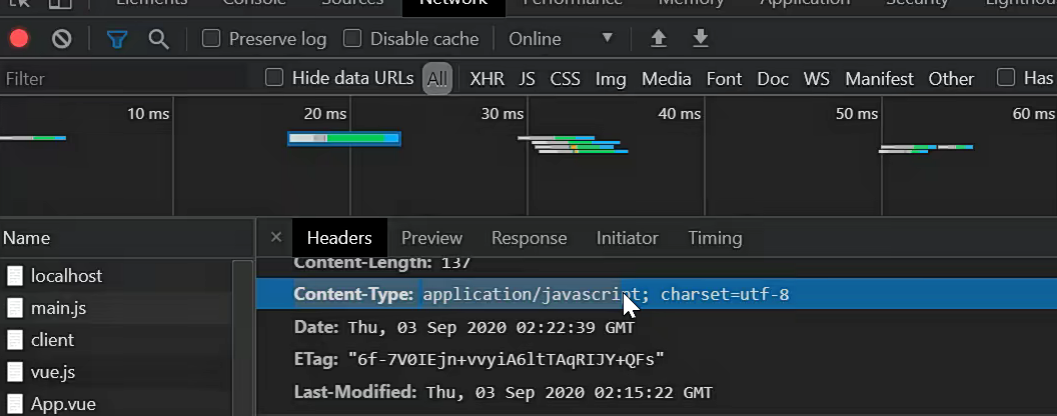Select the main.js file icon
The height and width of the screenshot is (416, 1057).
pos(15,308)
